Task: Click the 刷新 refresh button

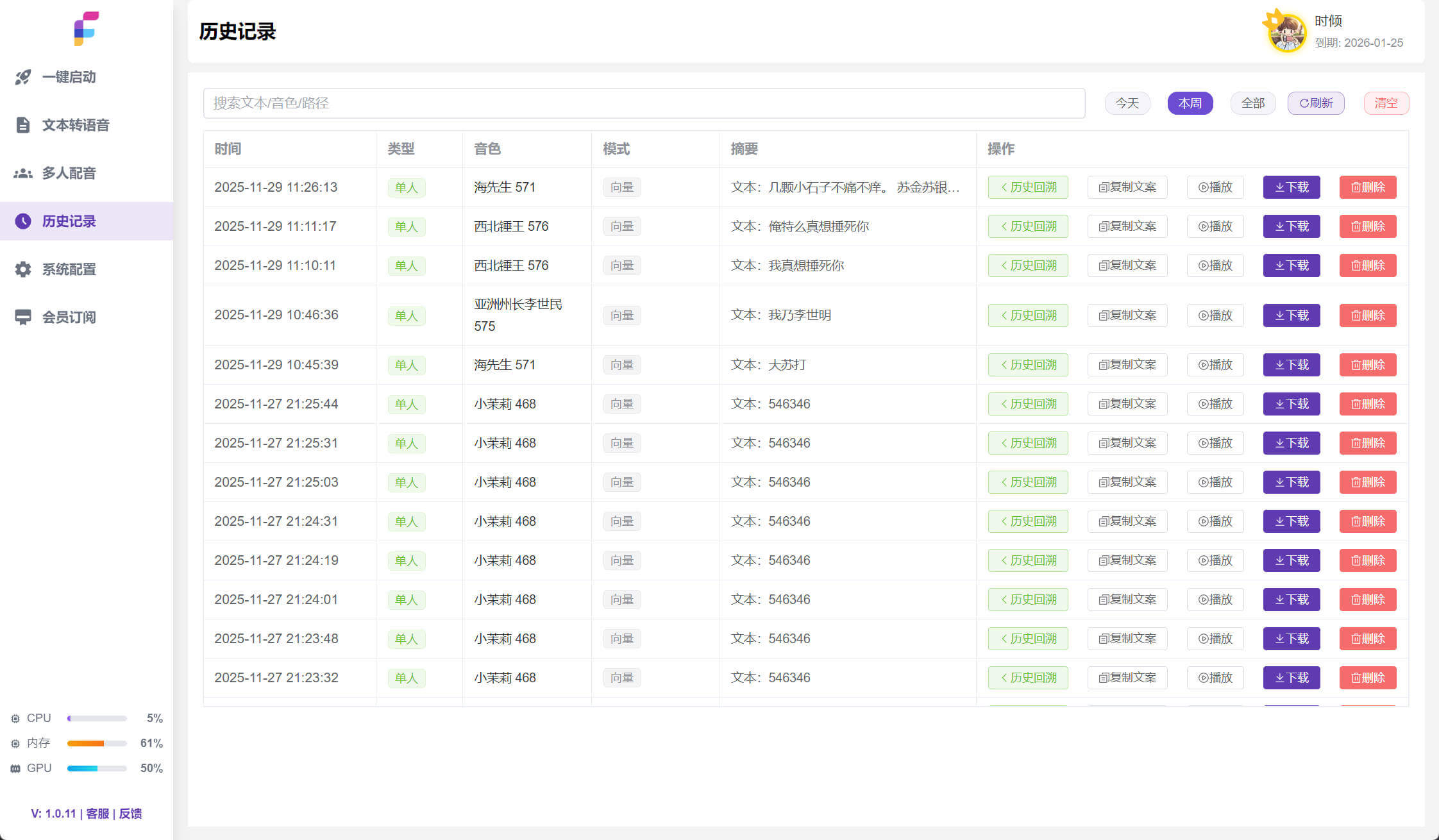Action: pos(1315,103)
